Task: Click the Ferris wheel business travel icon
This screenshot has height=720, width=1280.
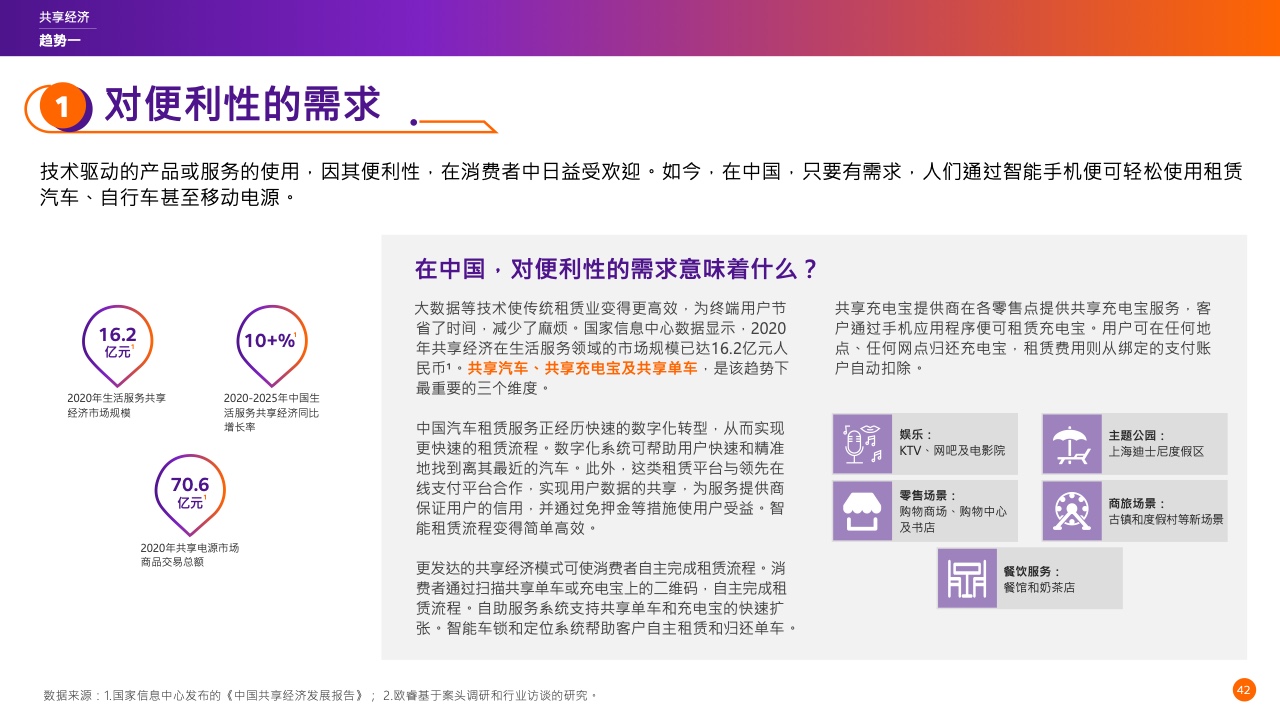Action: click(x=1071, y=510)
